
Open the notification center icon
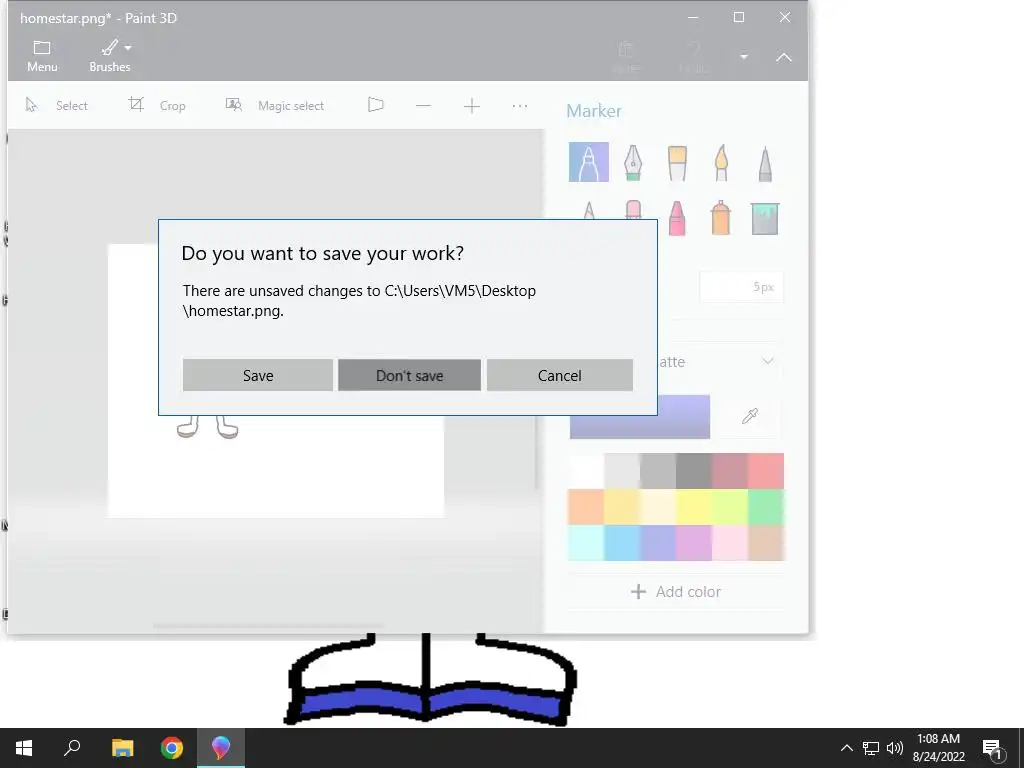(x=993, y=748)
